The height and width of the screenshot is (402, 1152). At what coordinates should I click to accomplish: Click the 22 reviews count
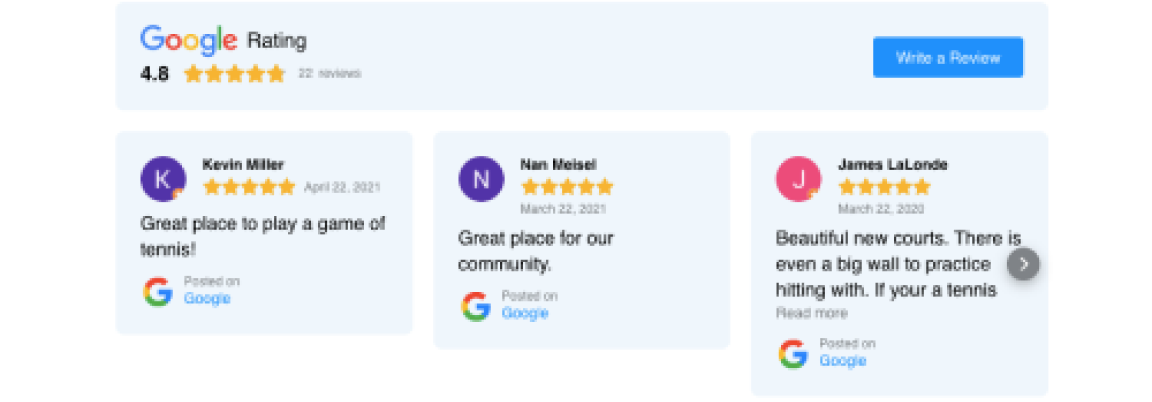[x=329, y=73]
